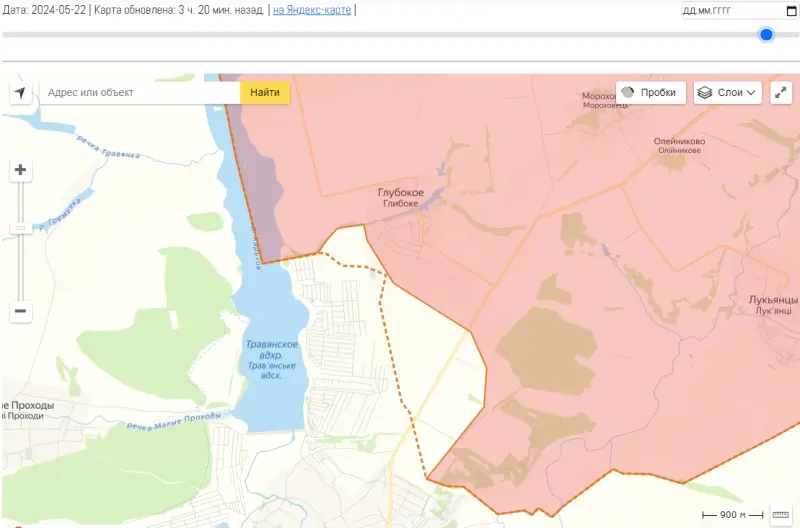Click the 900 м map scale indicator
The height and width of the screenshot is (528, 800).
733,514
